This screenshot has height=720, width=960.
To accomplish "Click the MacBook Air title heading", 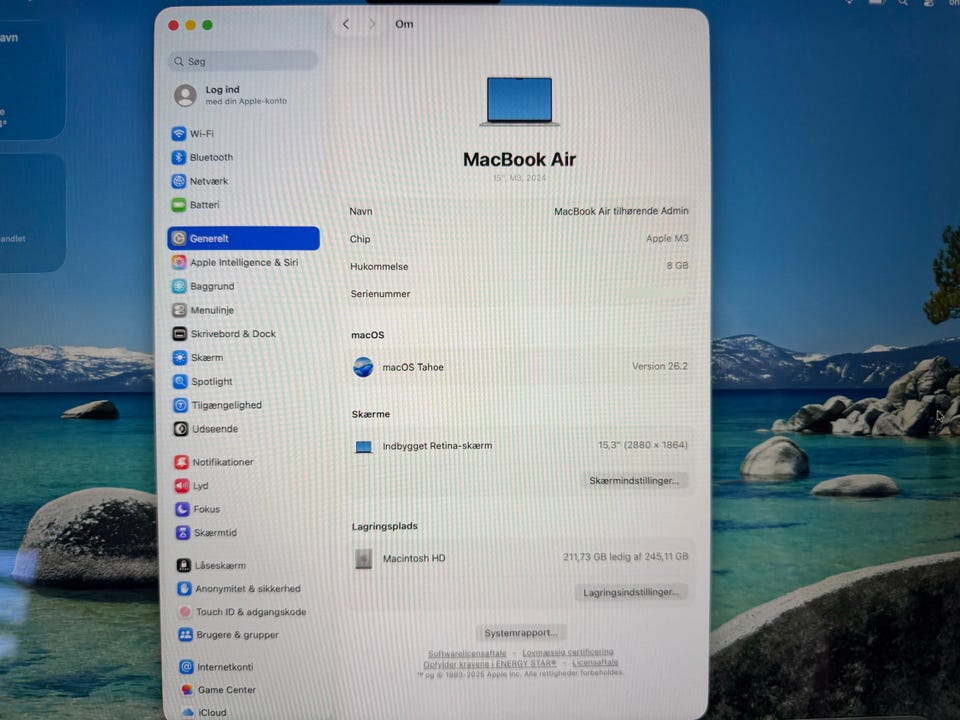I will click(x=519, y=159).
